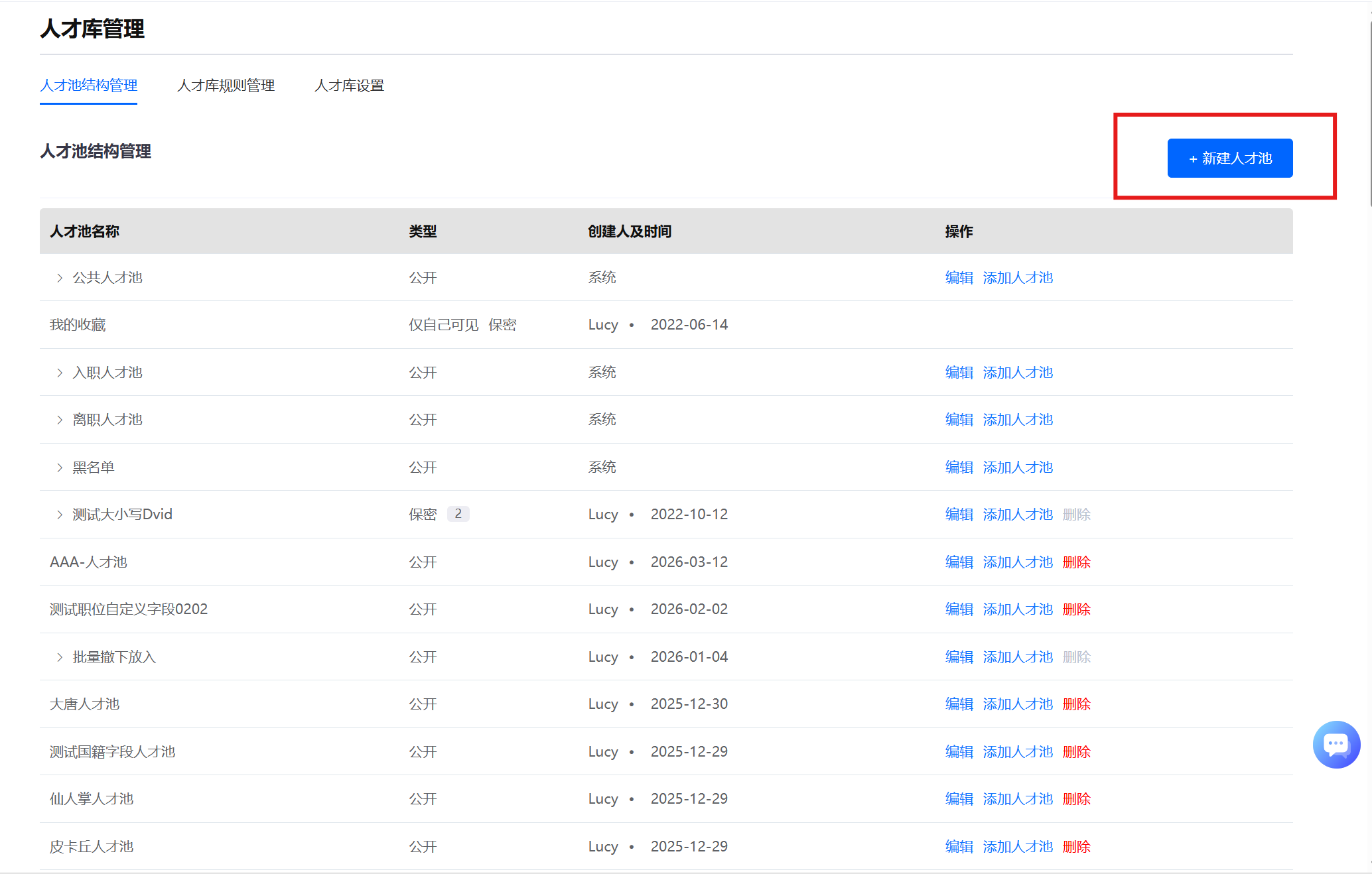Click the 操作 column header
Viewport: 1372px width, 874px height.
pyautogui.click(x=959, y=231)
